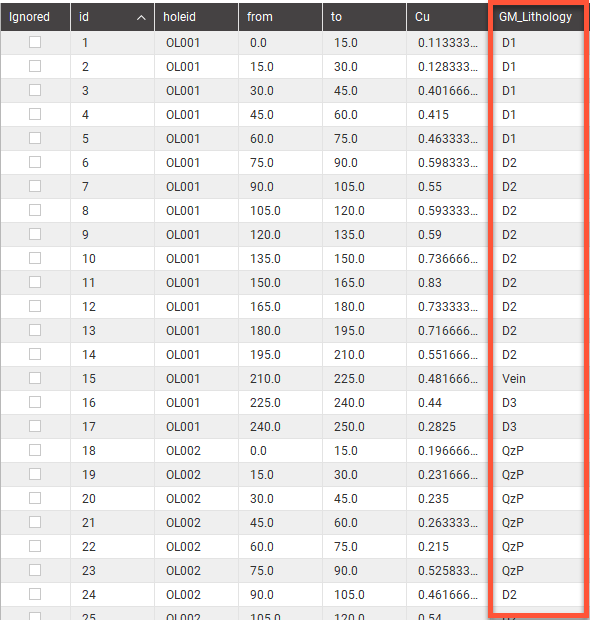Select the GM_Lithology column header
Image resolution: width=590 pixels, height=620 pixels.
tap(537, 17)
